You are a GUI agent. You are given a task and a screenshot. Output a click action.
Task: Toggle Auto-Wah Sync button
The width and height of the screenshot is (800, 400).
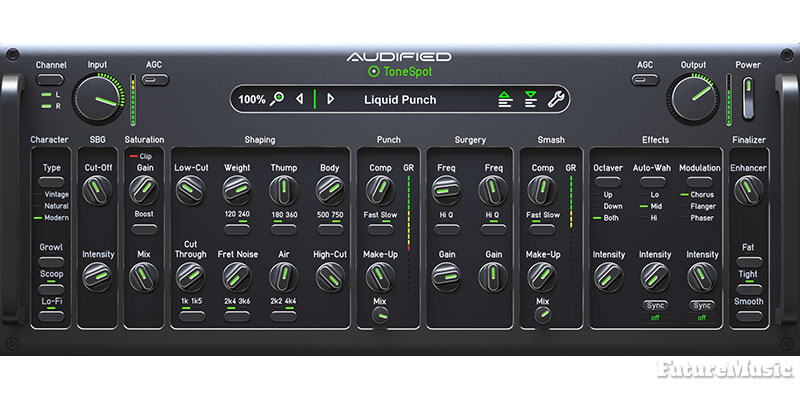point(655,305)
